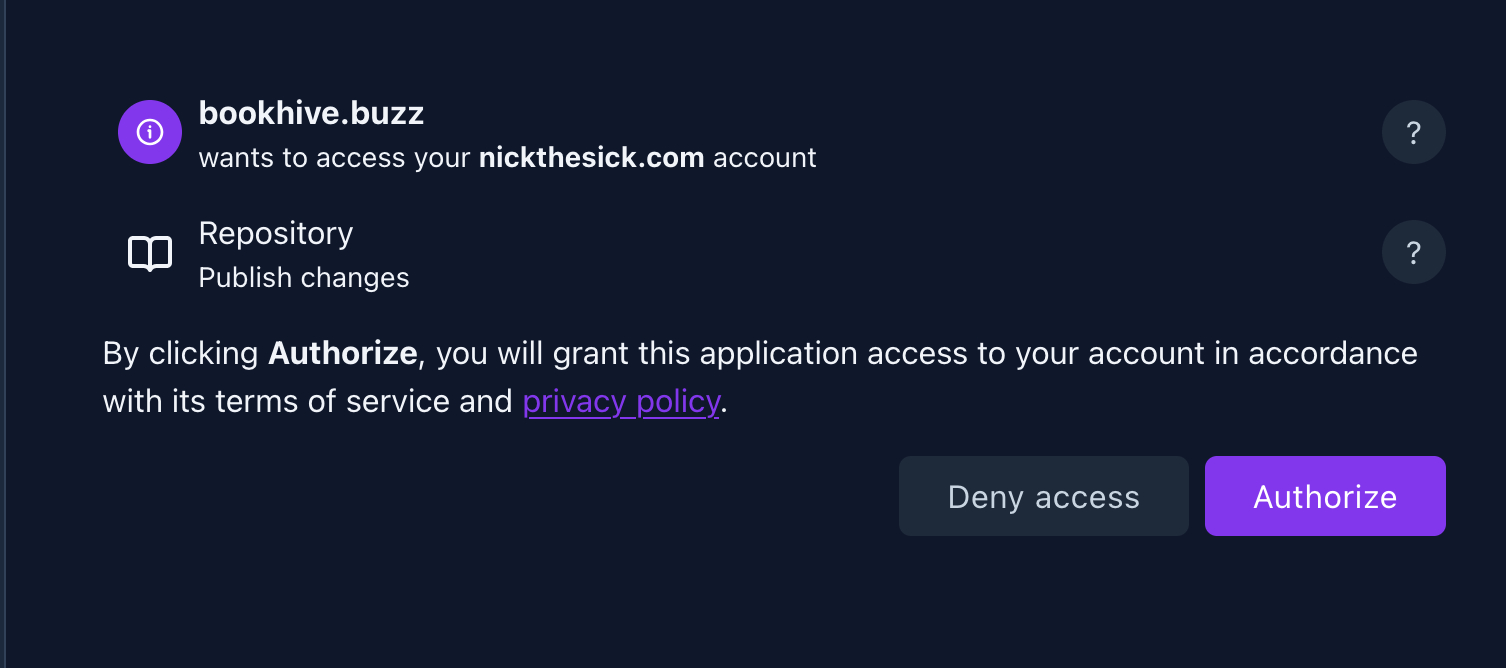This screenshot has height=668, width=1506.
Task: Click the empty area left of Deny access
Action: (500, 496)
